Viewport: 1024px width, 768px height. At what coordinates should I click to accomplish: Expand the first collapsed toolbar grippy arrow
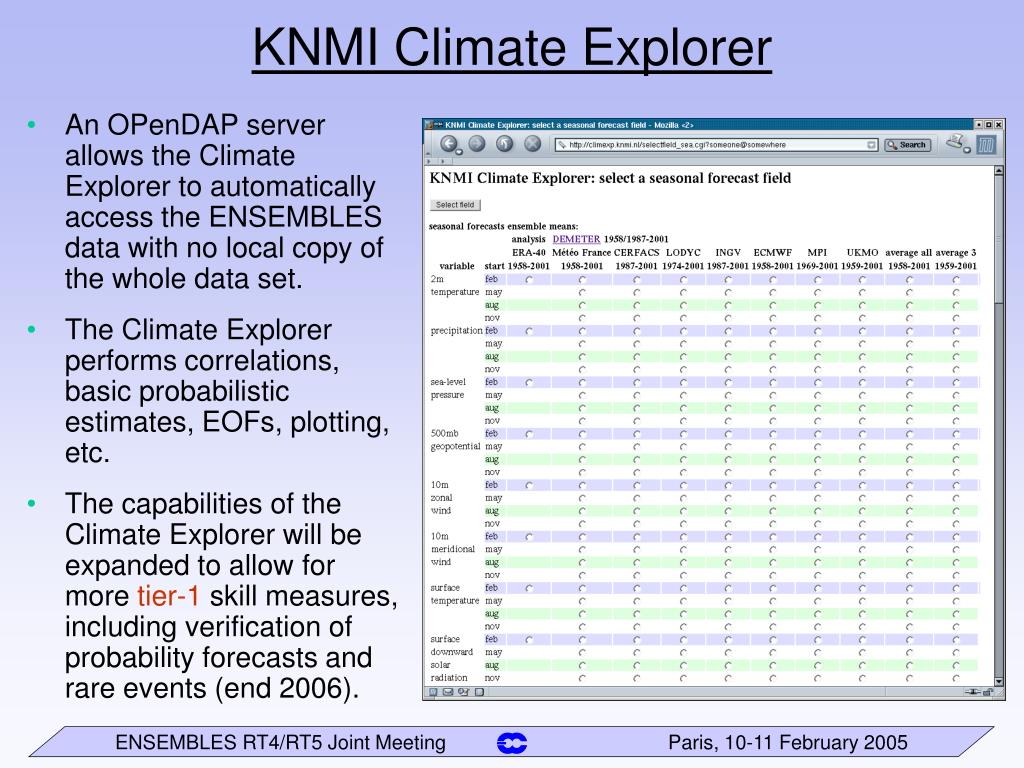428,161
